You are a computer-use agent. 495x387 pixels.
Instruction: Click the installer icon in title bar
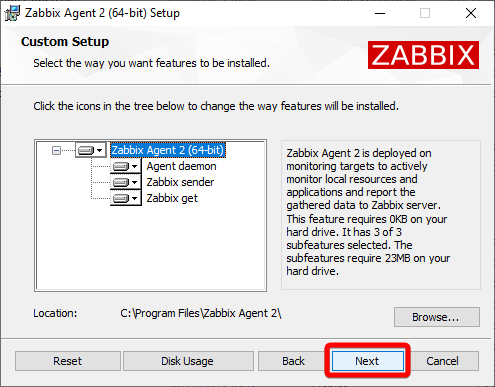click(12, 13)
